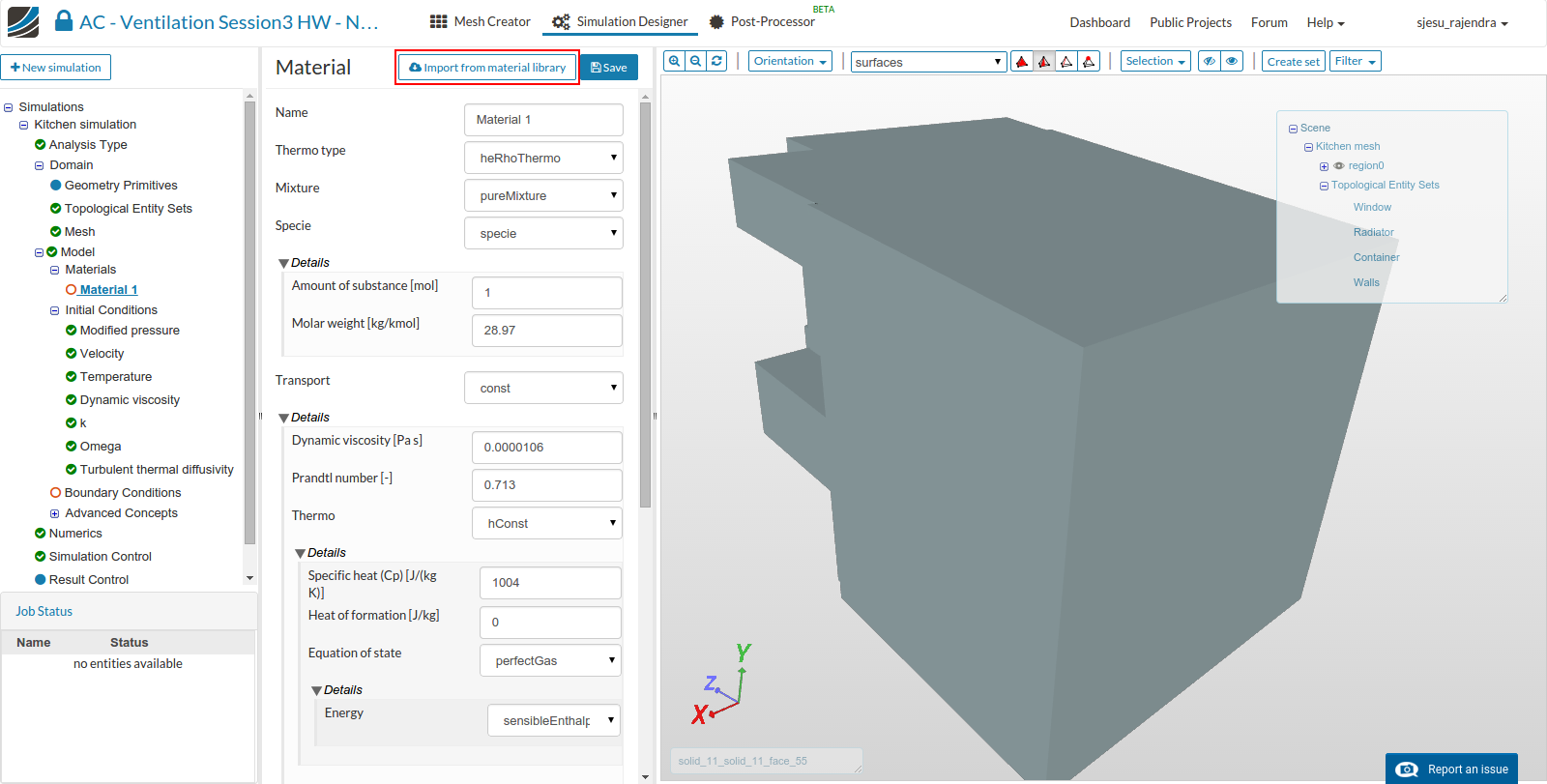Click the SimScale logo icon
This screenshot has height=784, width=1547.
coord(23,21)
